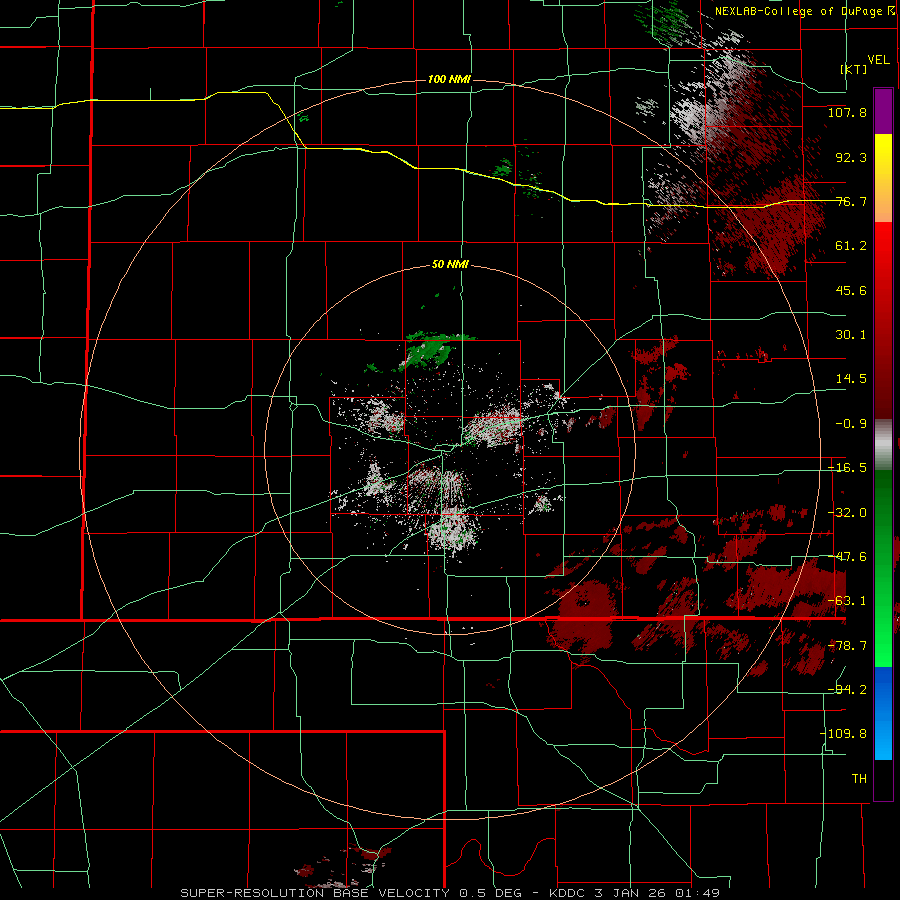Select the -0.9 velocity scale value

coord(851,424)
